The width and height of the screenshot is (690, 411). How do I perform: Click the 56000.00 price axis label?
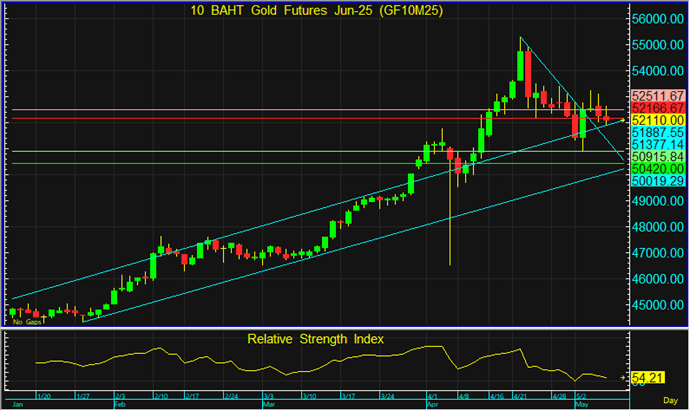pos(657,20)
